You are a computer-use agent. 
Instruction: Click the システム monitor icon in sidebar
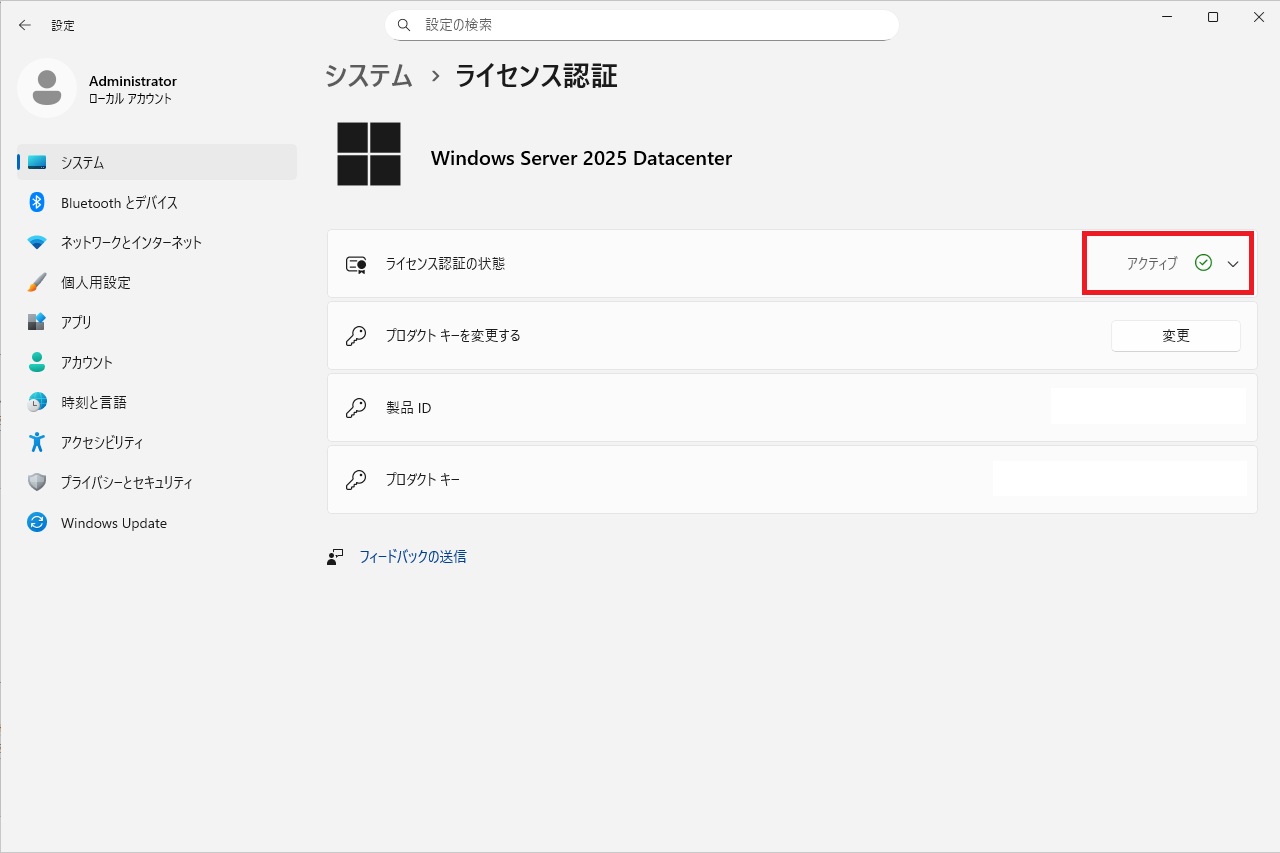pyautogui.click(x=37, y=162)
